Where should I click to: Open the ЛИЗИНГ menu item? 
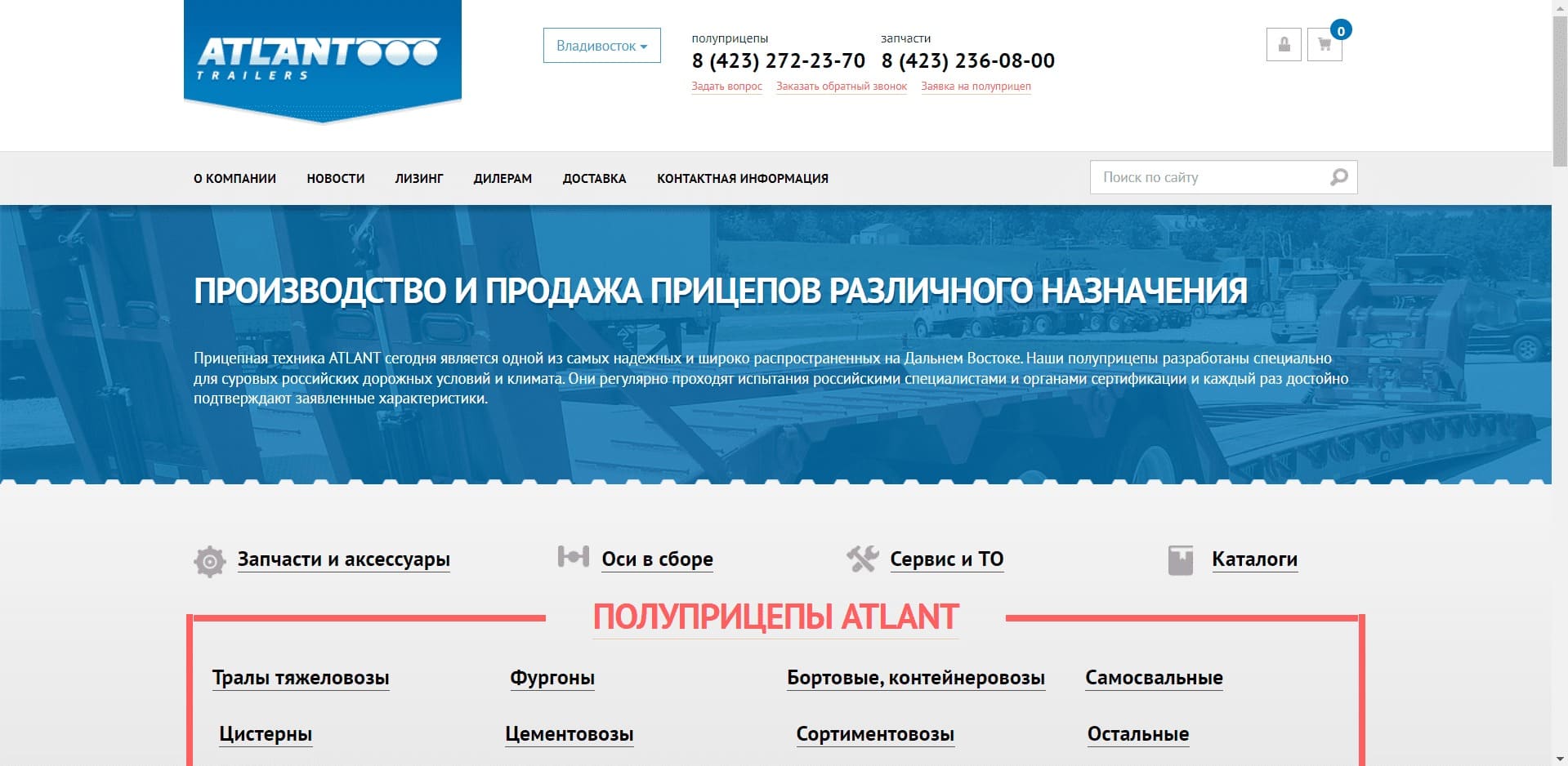(419, 178)
